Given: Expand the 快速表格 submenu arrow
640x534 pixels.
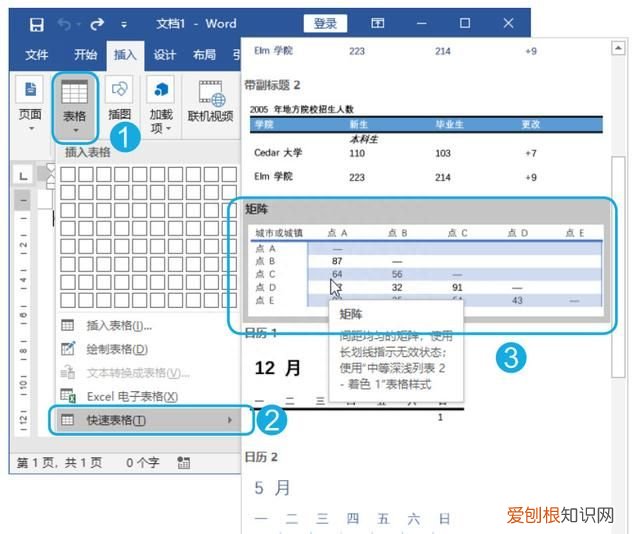Looking at the screenshot, I should click(230, 420).
